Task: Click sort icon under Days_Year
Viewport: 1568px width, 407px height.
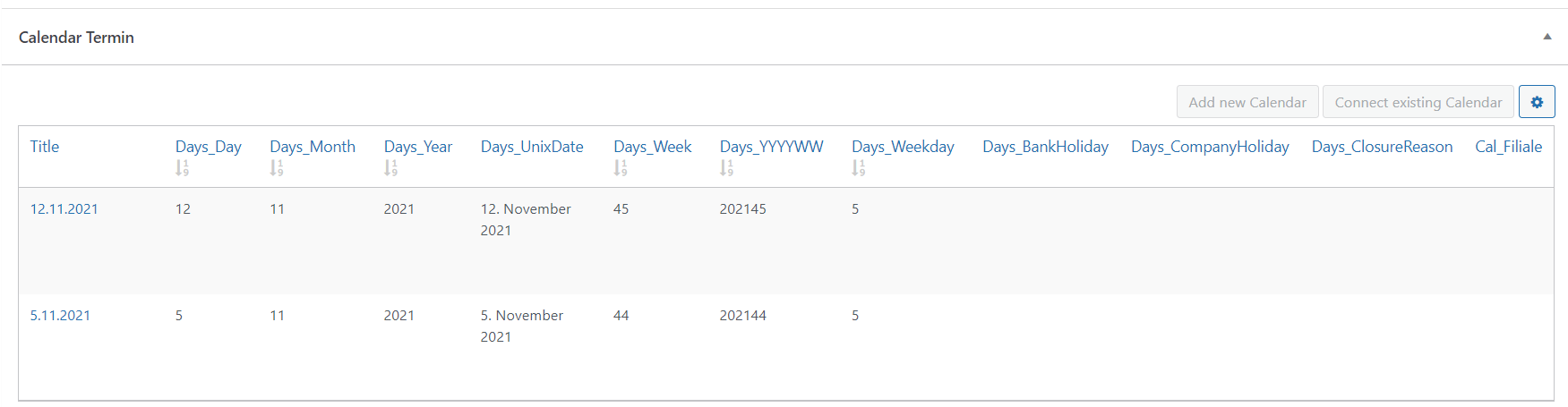Action: pyautogui.click(x=390, y=167)
